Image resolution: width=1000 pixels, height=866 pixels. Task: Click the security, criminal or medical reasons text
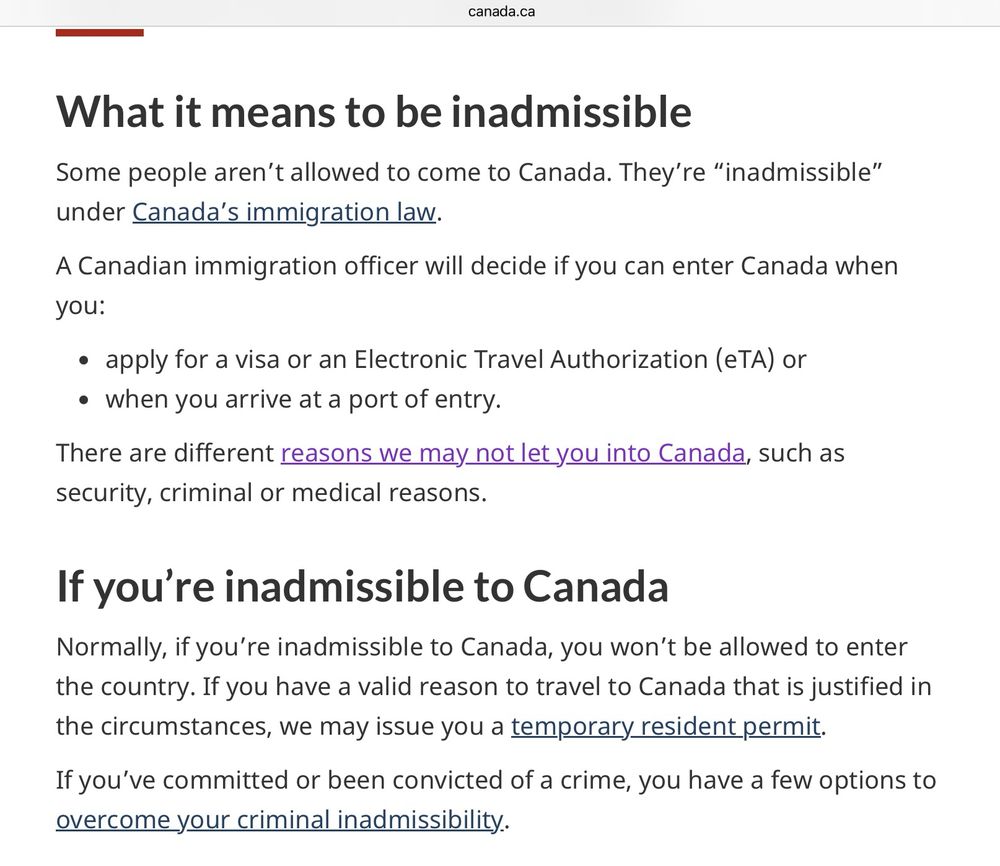[x=271, y=493]
